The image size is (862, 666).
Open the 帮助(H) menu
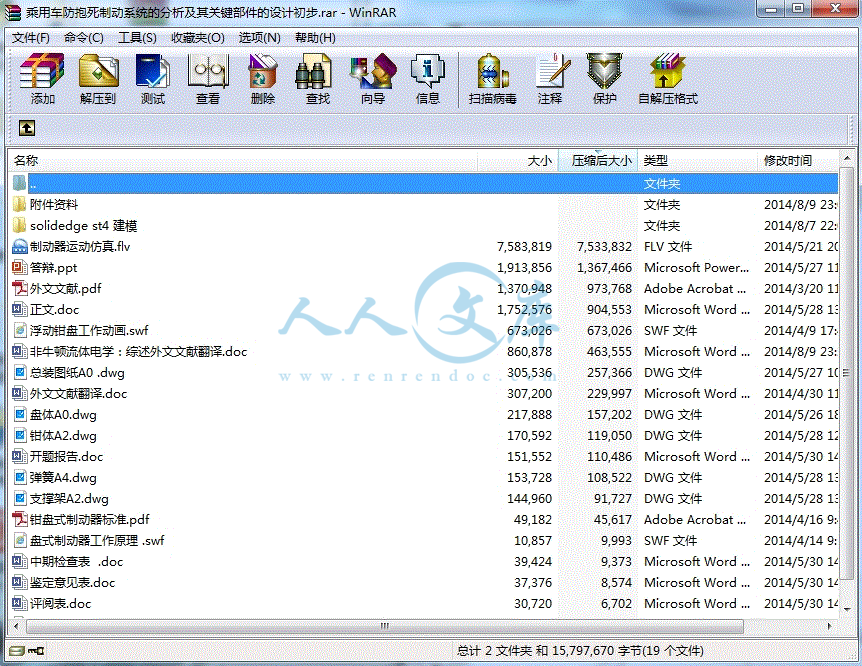click(x=315, y=37)
